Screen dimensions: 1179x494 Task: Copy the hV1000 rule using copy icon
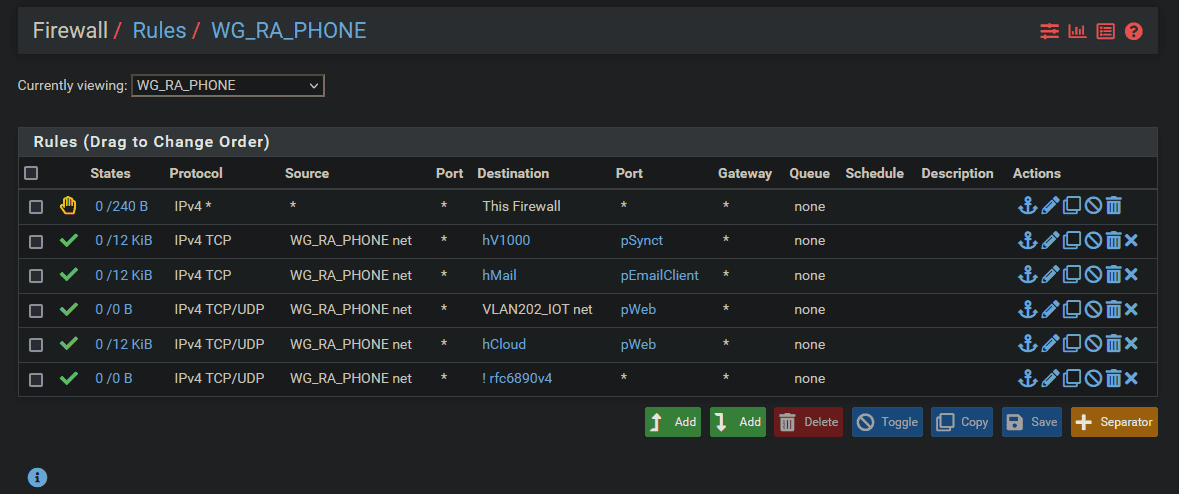click(x=1071, y=241)
